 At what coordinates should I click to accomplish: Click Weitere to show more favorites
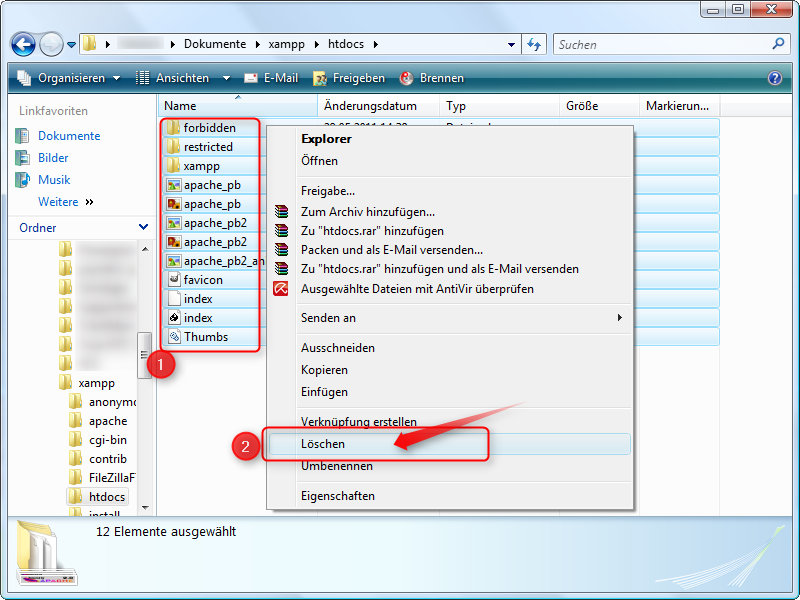pyautogui.click(x=66, y=202)
